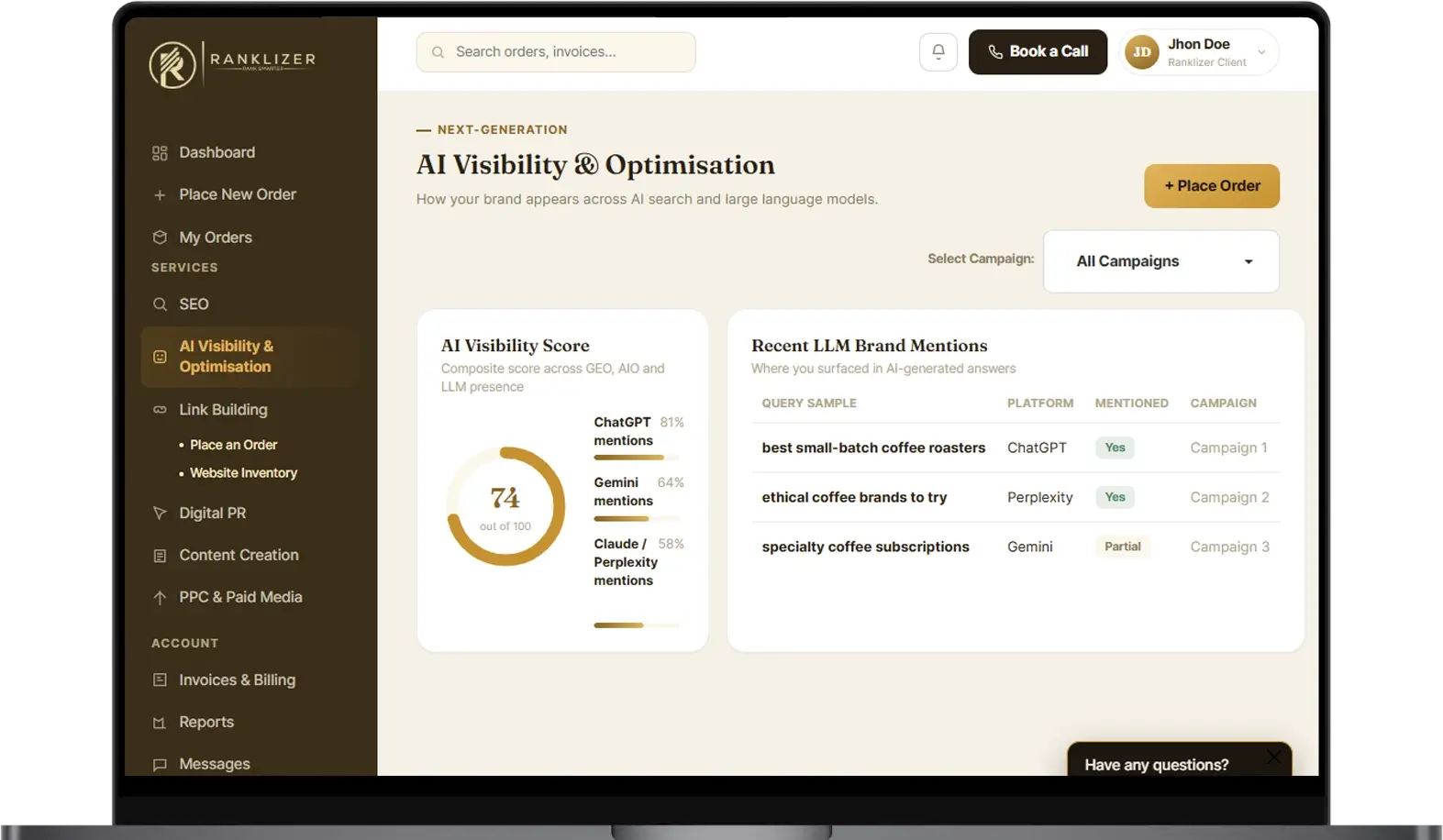Click the Campaign column header
This screenshot has height=840, width=1443.
point(1224,403)
